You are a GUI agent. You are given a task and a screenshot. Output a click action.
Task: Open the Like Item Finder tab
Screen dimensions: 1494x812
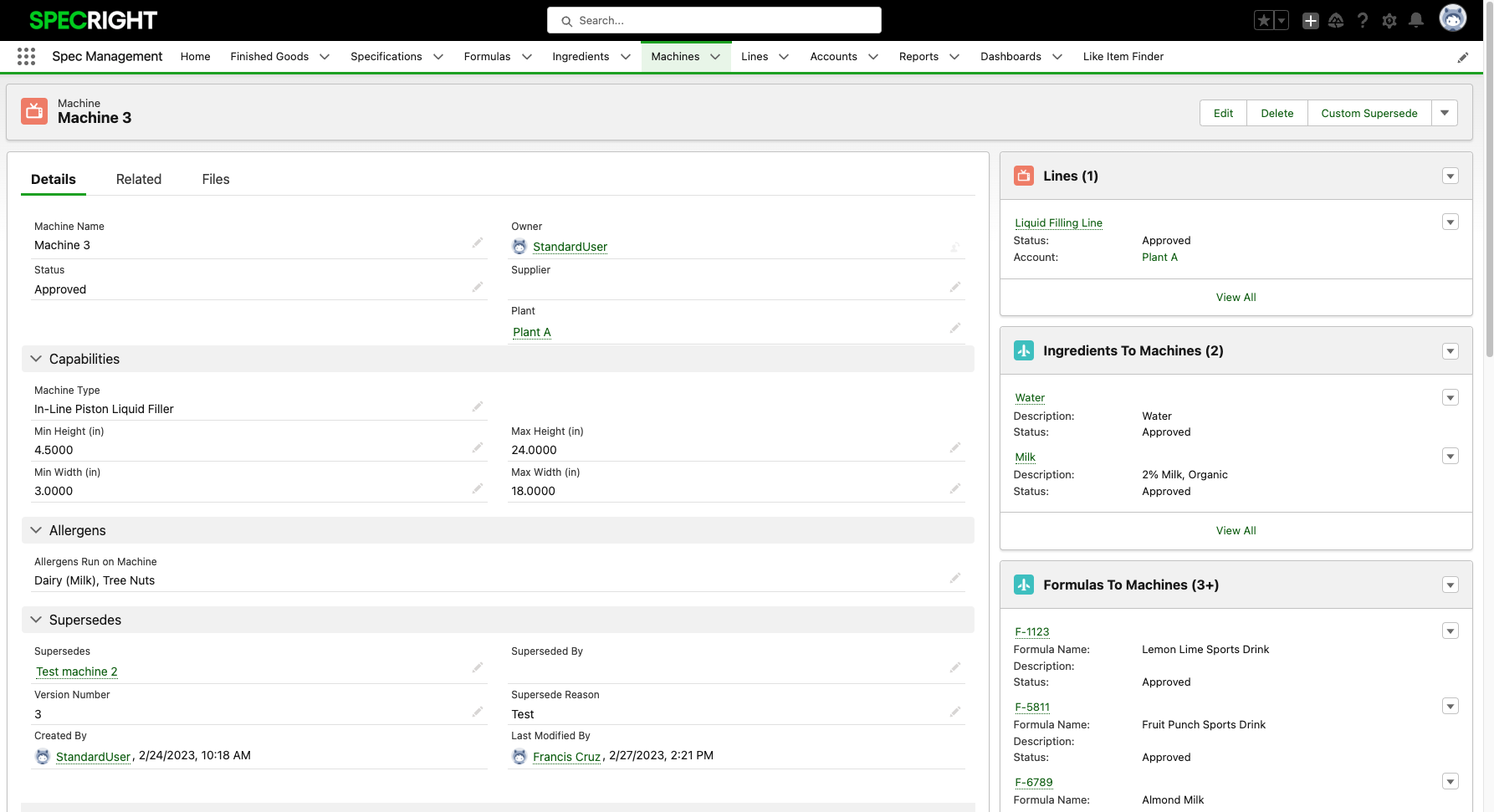pyautogui.click(x=1123, y=56)
